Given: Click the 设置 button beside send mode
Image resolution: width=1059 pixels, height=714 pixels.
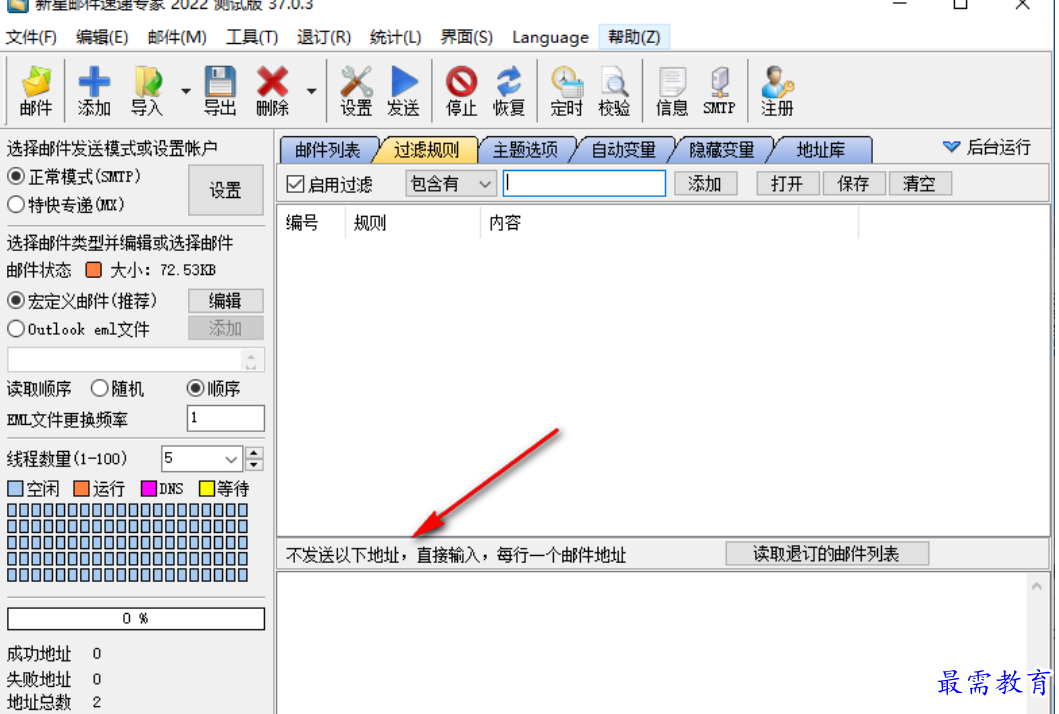Looking at the screenshot, I should 226,190.
